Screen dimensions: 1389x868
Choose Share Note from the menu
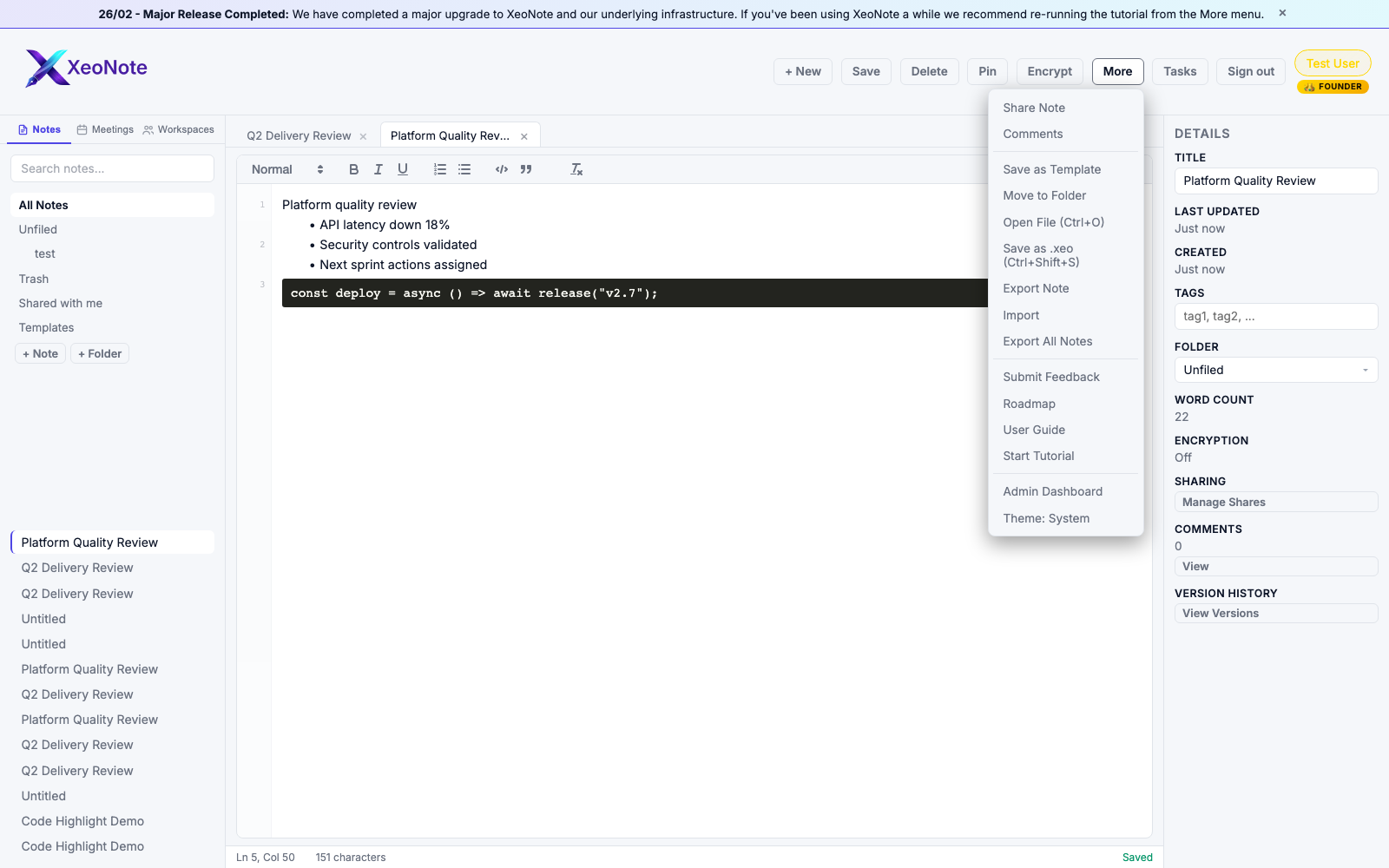[x=1033, y=108]
